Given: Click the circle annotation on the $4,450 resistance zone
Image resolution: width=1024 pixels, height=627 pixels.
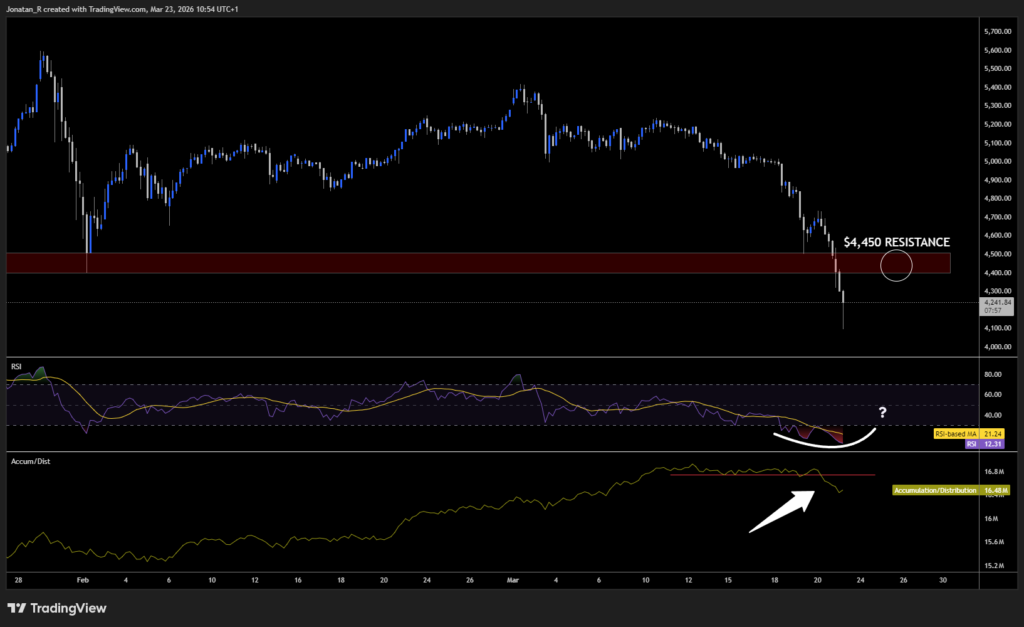Looking at the screenshot, I should (896, 265).
